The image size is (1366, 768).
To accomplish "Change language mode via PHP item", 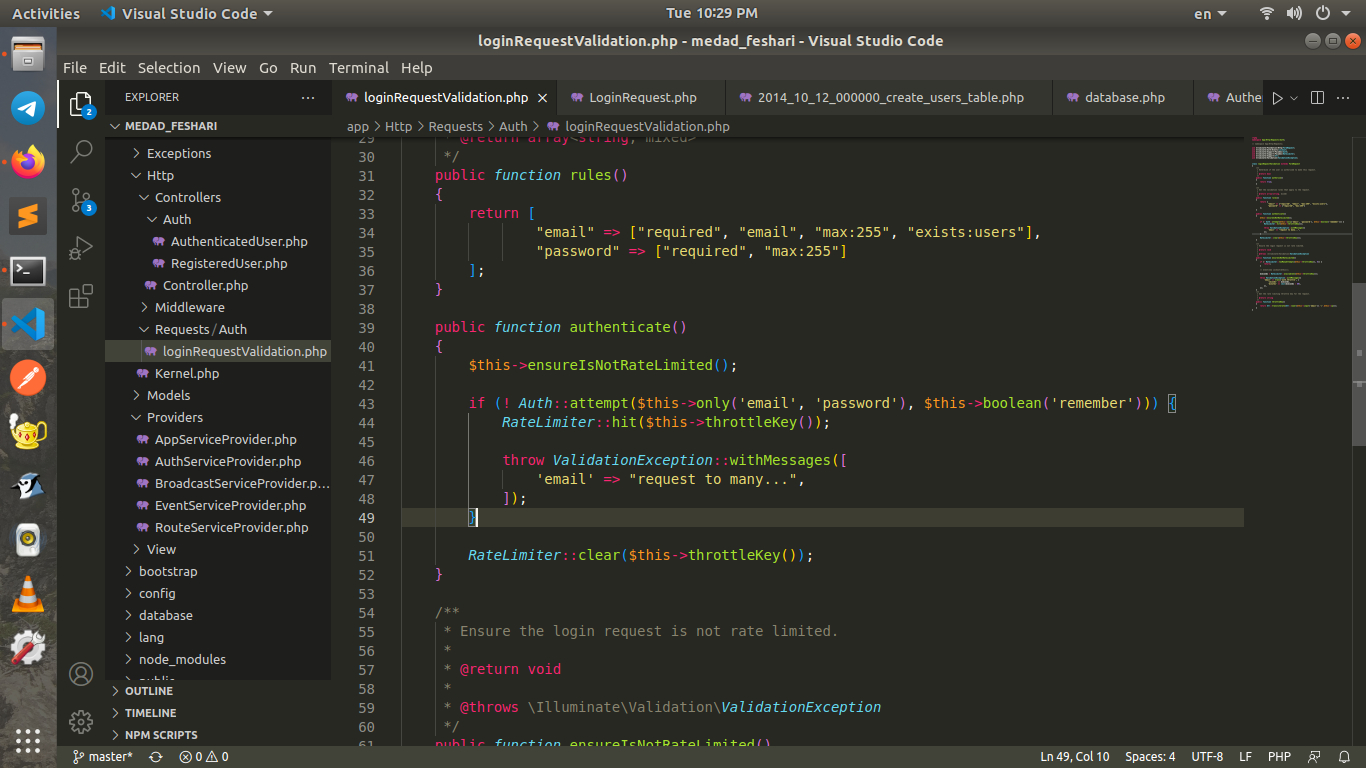I will click(1279, 757).
